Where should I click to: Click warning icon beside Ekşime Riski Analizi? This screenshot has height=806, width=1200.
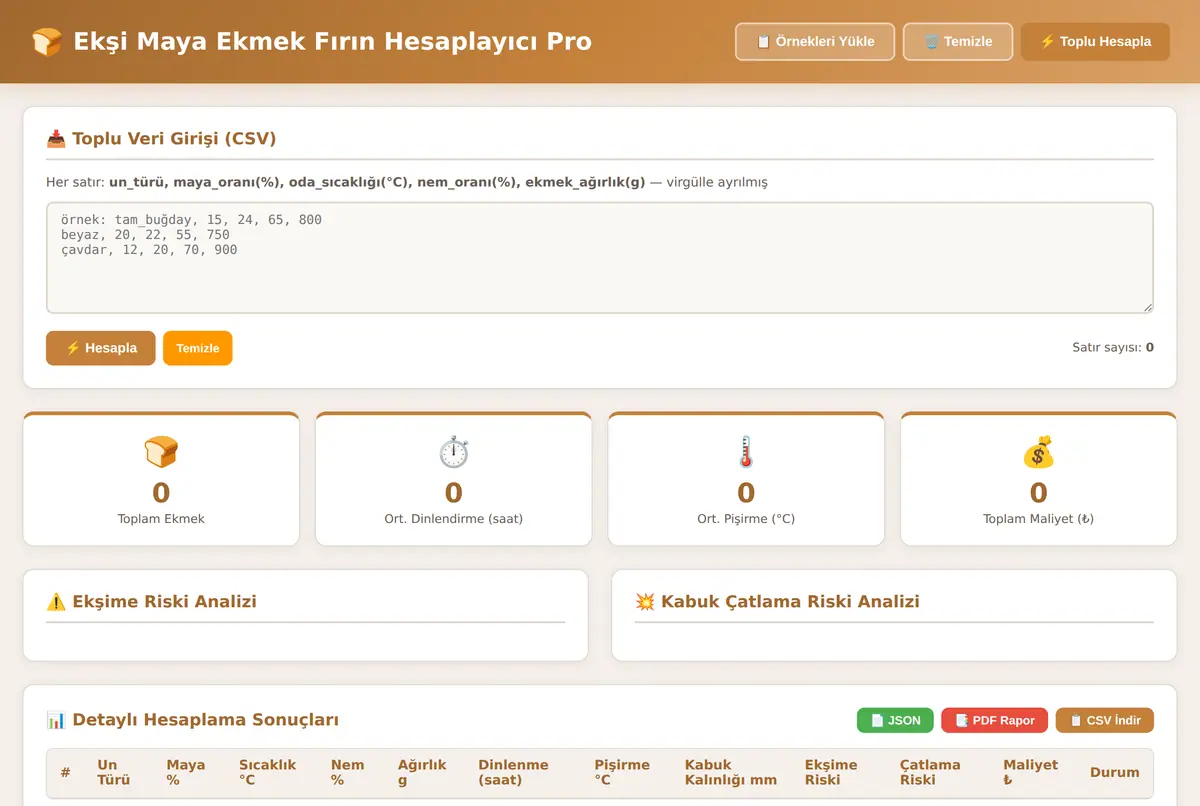click(56, 602)
